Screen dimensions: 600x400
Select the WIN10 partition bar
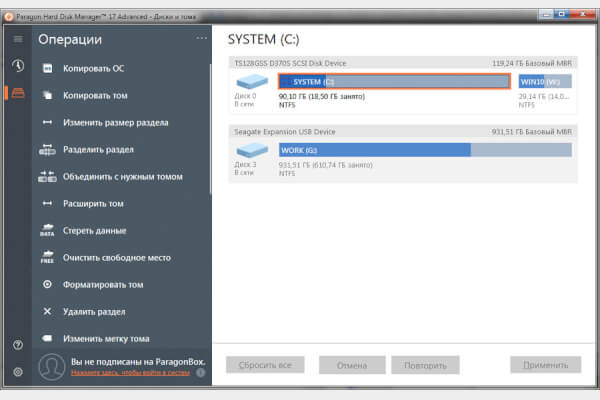(x=545, y=82)
